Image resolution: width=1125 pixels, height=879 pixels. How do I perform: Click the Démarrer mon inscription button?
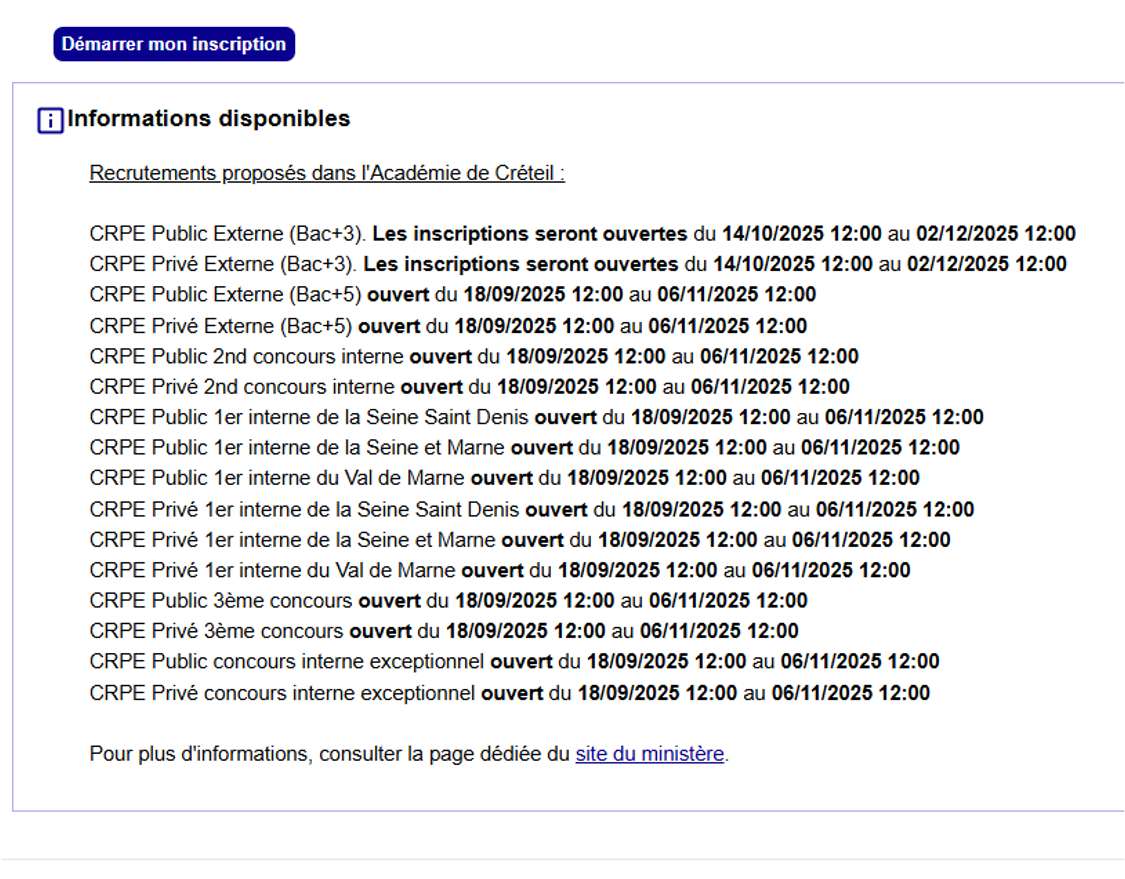click(174, 44)
